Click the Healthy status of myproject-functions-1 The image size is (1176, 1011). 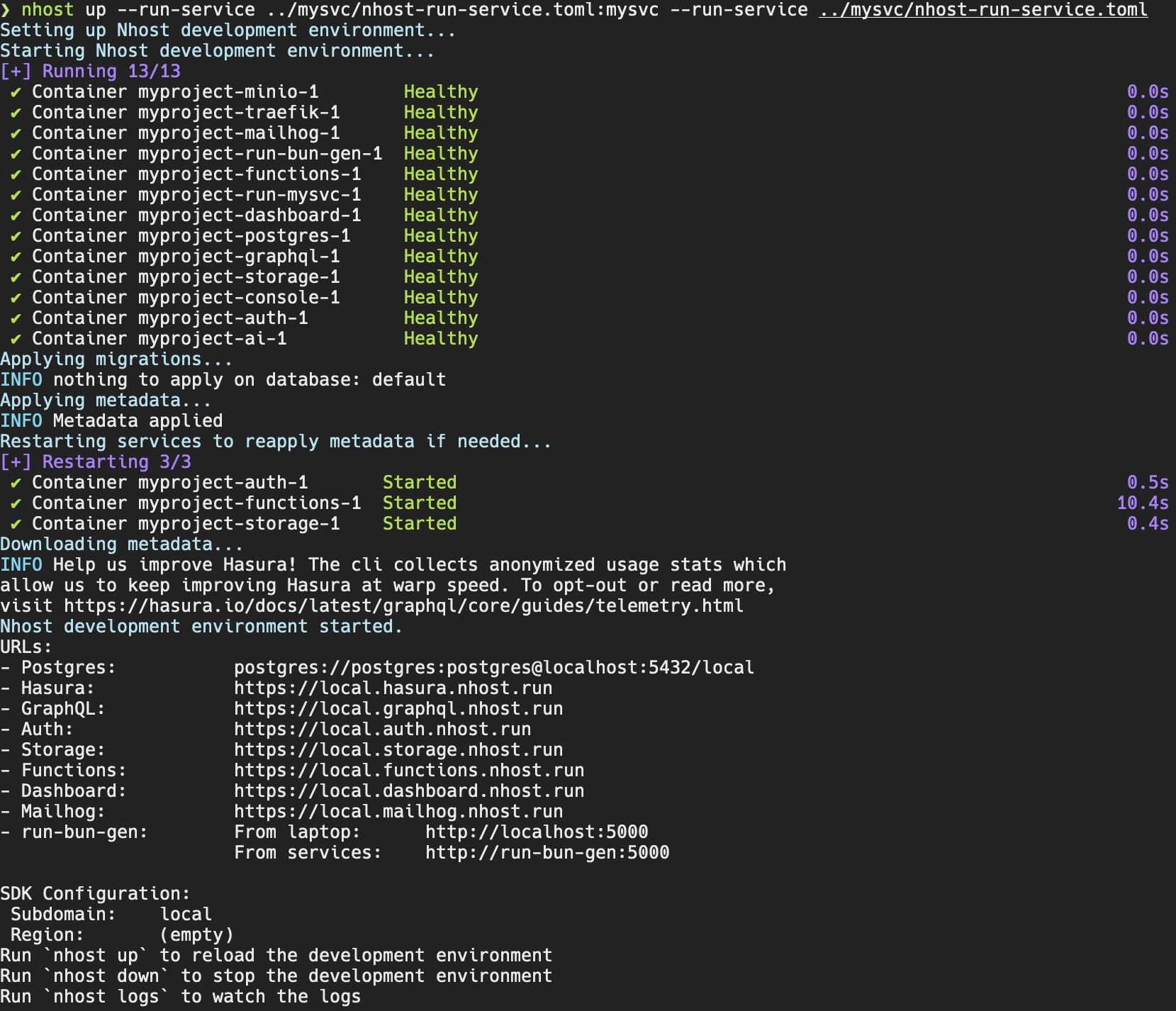[x=440, y=174]
